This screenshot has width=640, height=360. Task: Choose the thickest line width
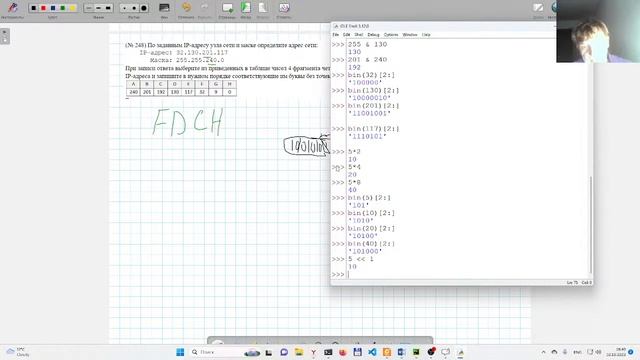coord(108,8)
